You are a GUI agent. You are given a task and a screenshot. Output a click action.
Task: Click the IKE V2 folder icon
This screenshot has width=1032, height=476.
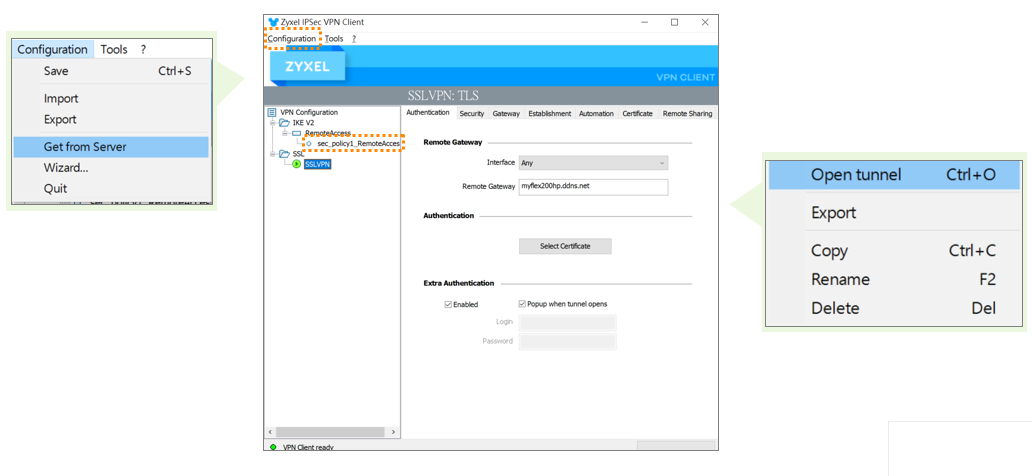[x=285, y=123]
